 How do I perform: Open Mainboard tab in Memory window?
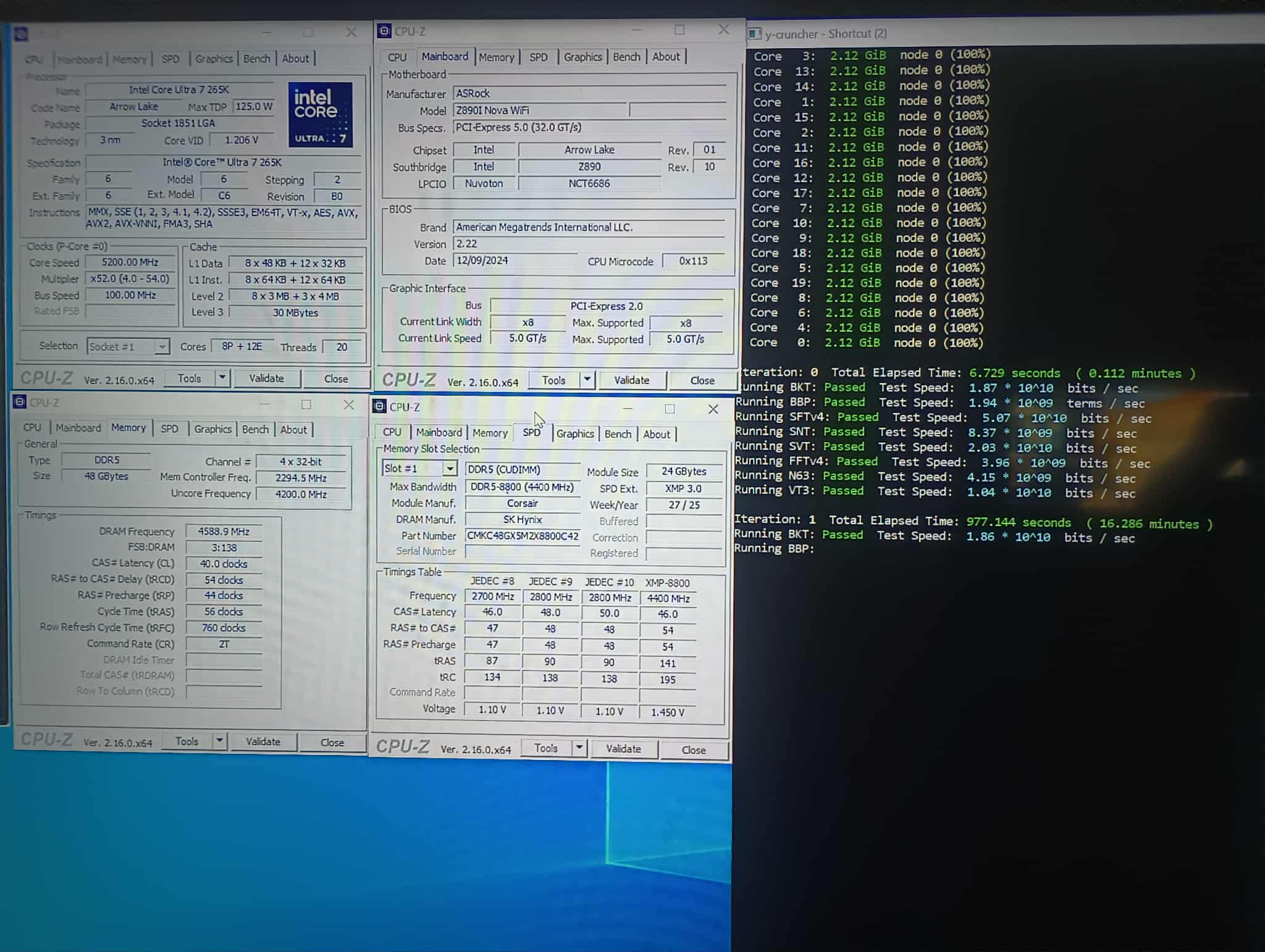(78, 428)
